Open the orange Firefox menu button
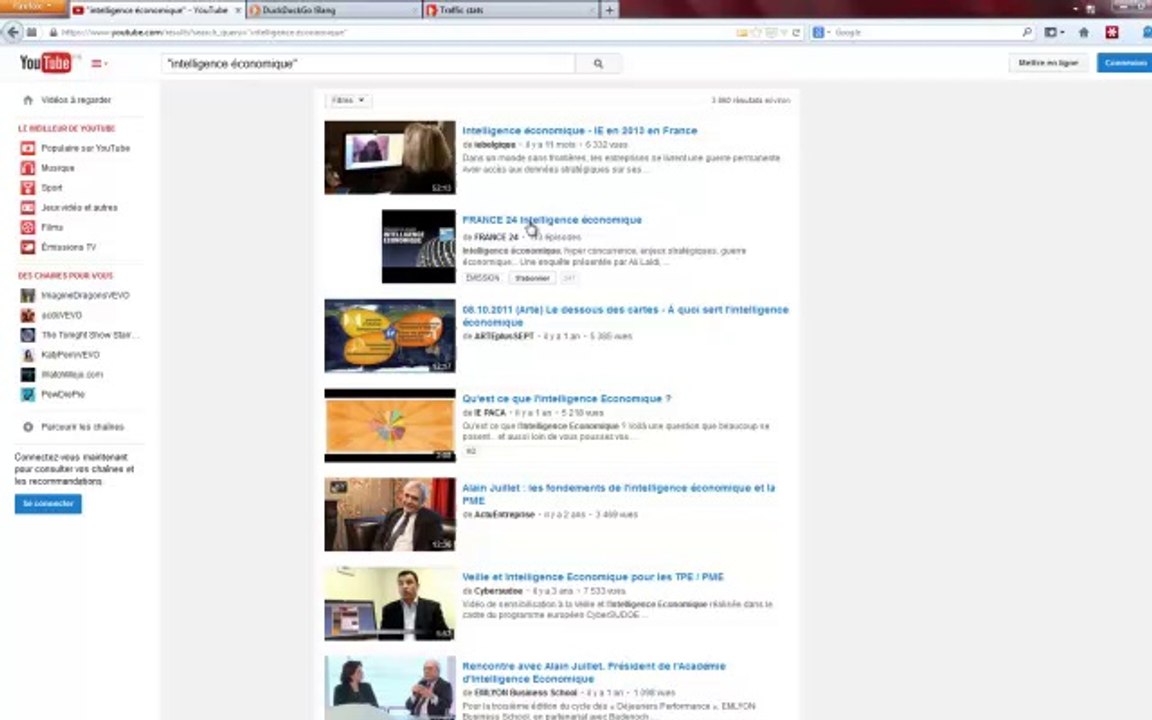 point(32,6)
